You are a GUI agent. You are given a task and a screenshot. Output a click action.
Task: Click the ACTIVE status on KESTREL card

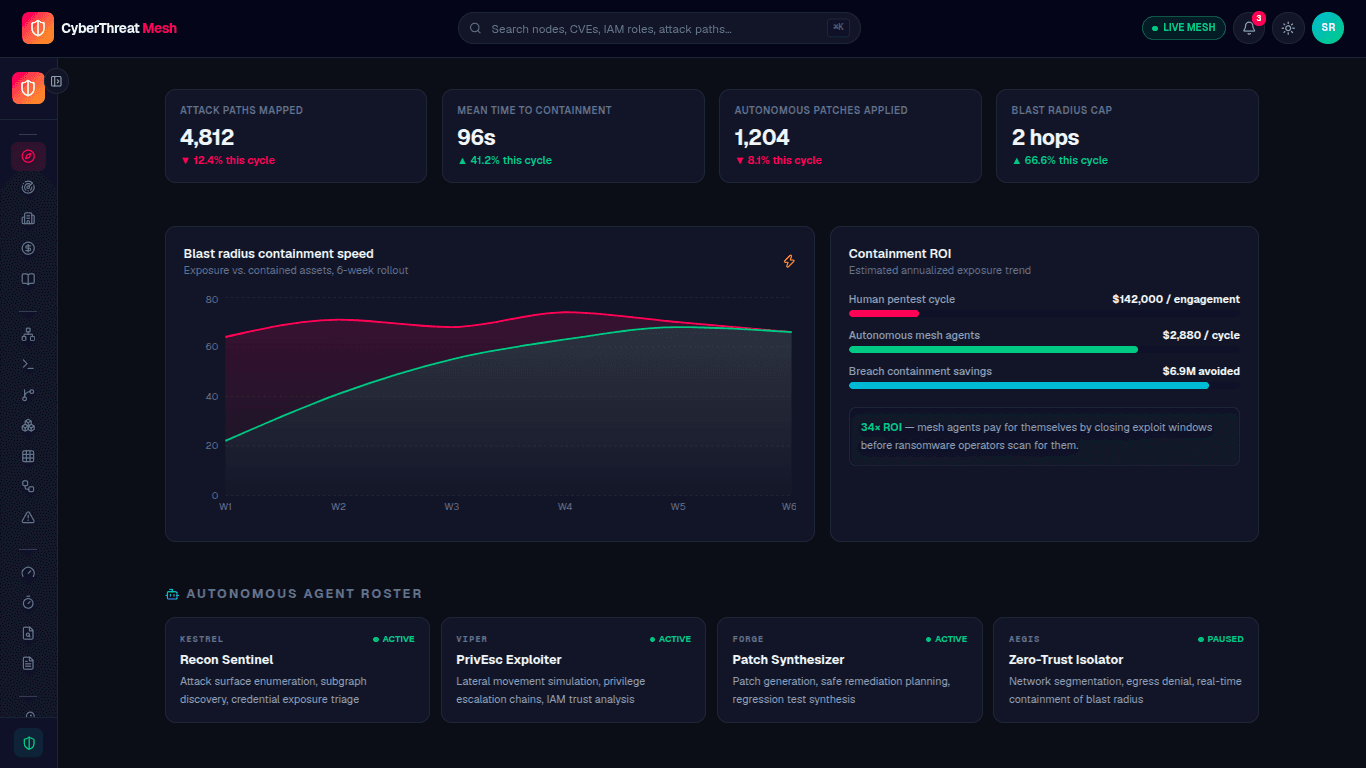pos(394,639)
